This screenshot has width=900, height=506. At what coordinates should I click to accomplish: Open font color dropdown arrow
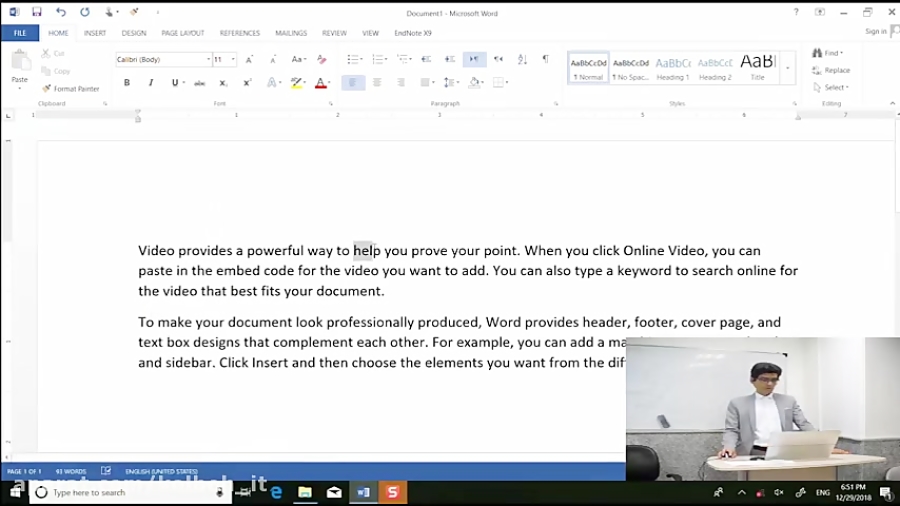[x=329, y=83]
